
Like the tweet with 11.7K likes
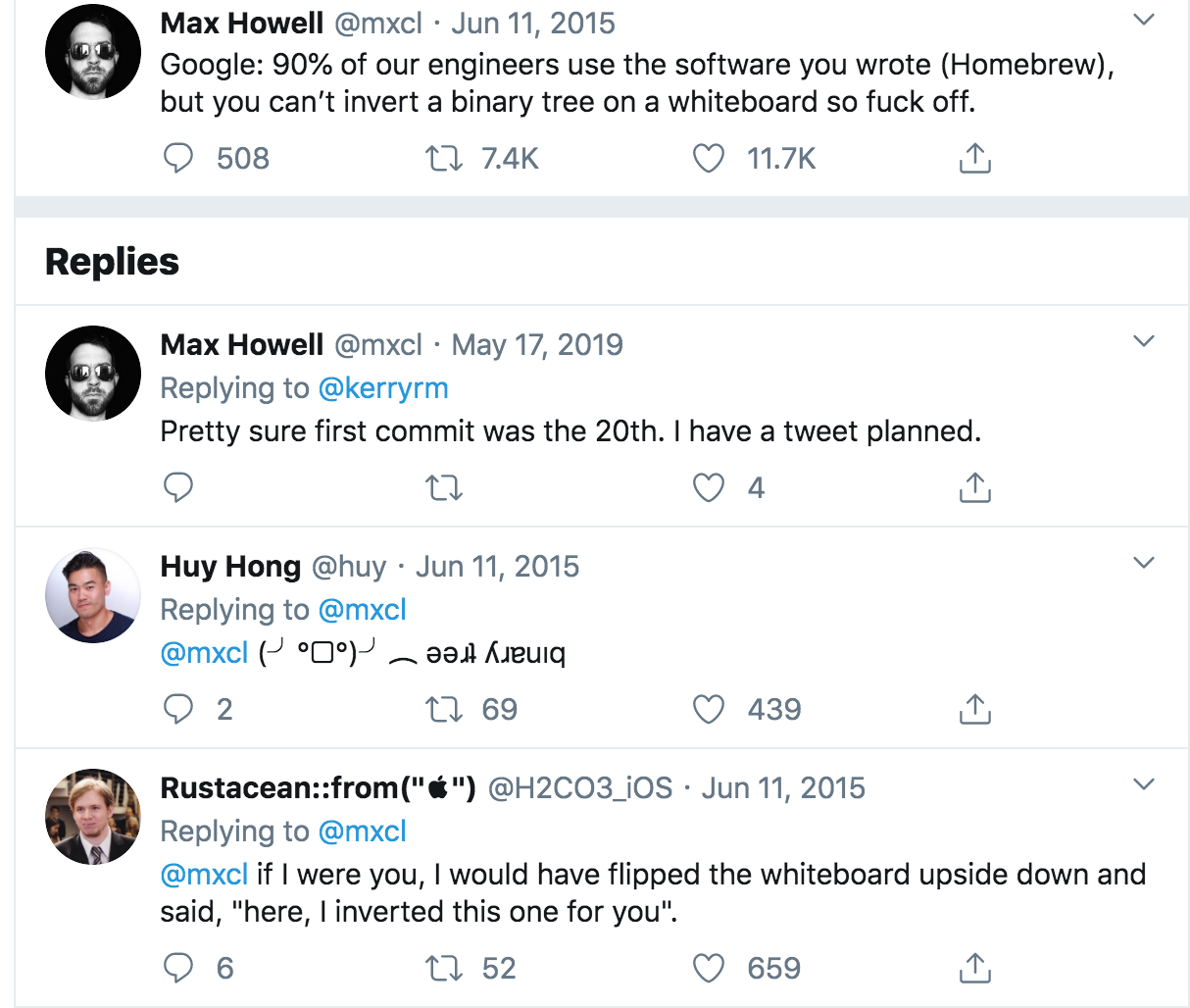[709, 159]
